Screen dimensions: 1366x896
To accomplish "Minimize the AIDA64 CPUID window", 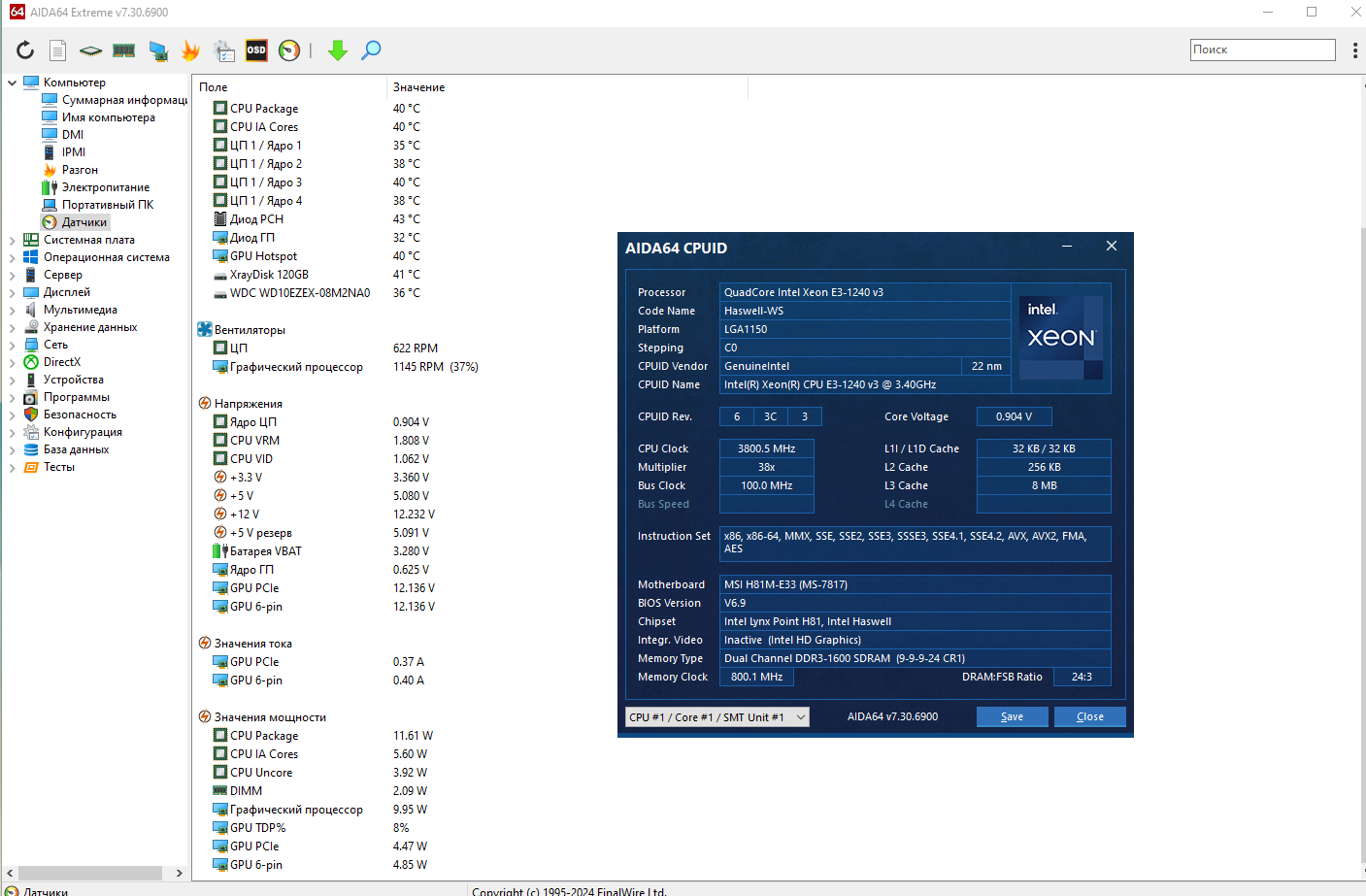I will 1067,247.
